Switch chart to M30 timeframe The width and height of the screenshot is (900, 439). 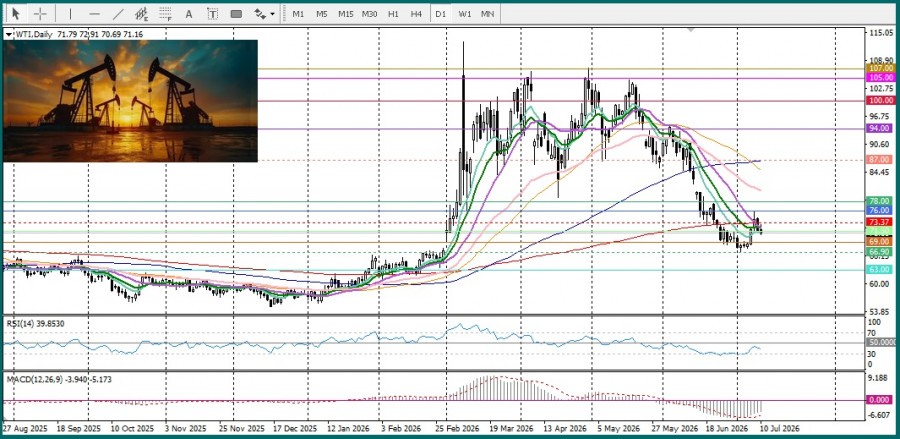[x=369, y=13]
